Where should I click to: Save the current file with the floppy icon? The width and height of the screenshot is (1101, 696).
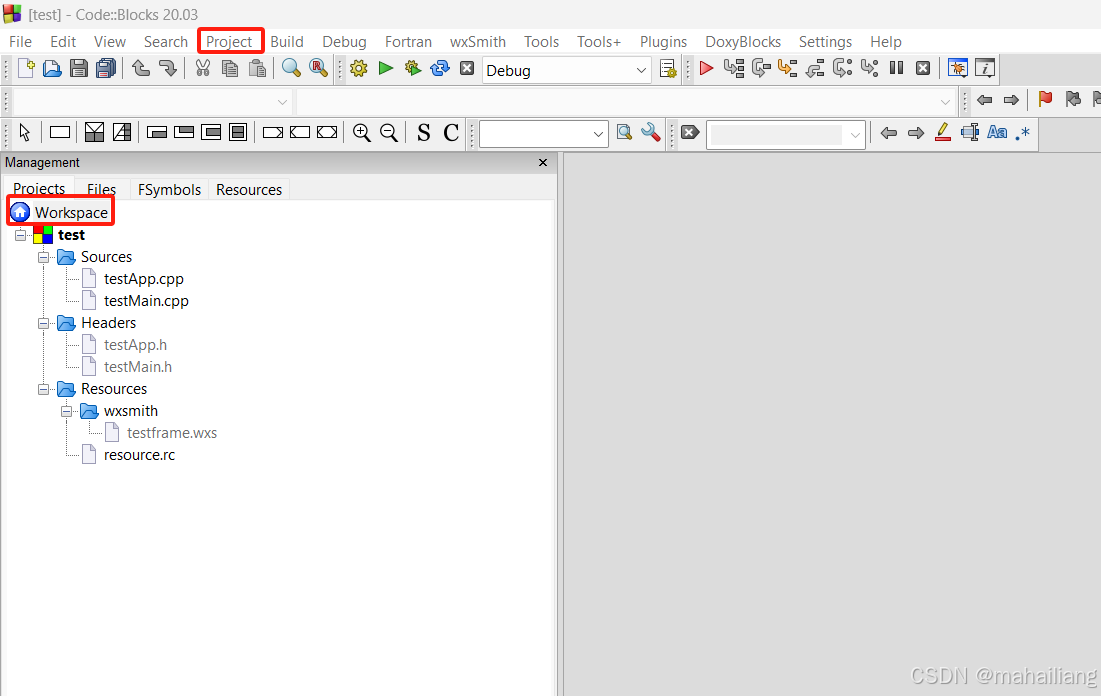pyautogui.click(x=79, y=68)
